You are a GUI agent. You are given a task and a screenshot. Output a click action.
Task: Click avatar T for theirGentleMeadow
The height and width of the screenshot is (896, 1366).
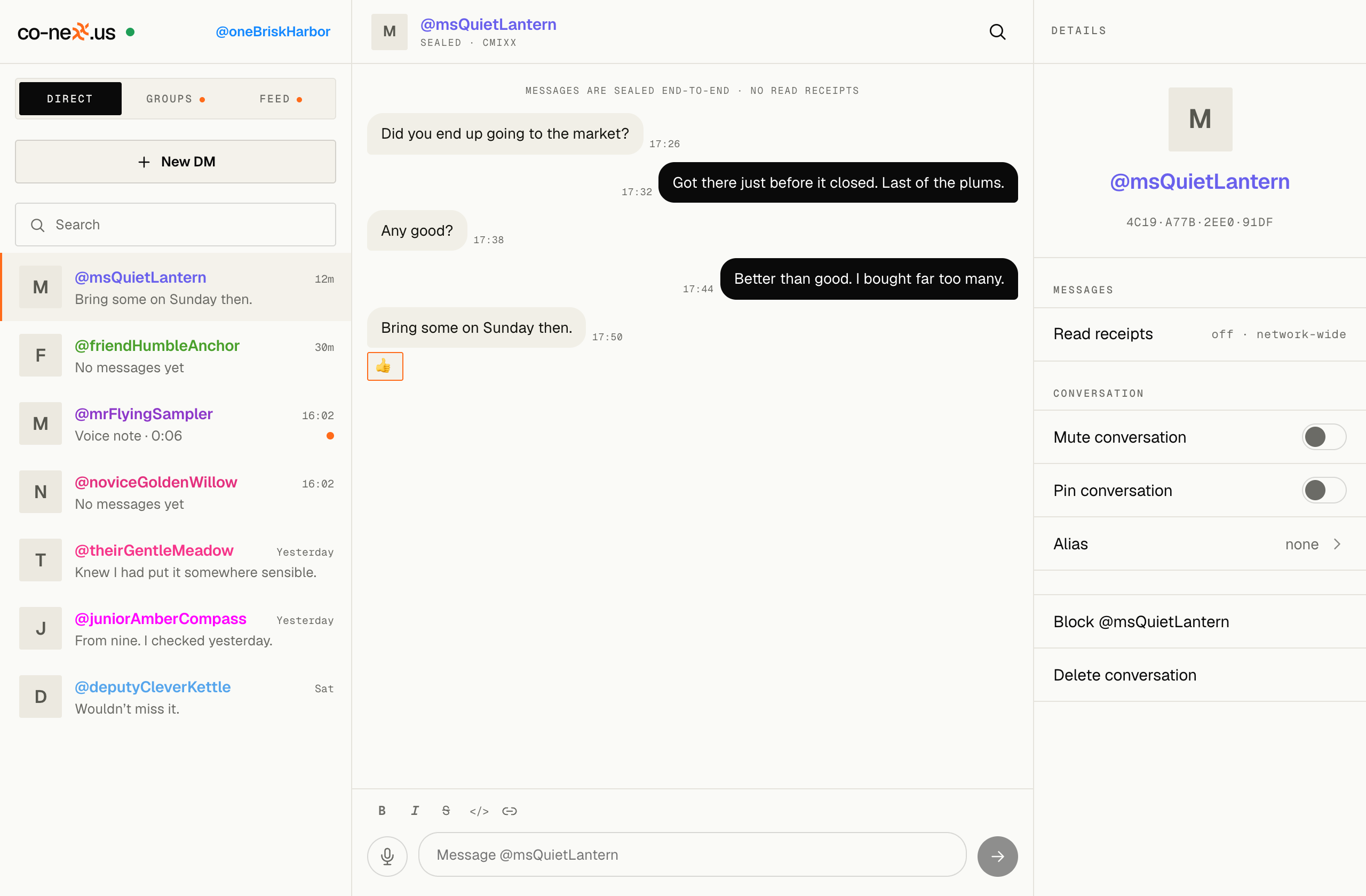tap(40, 560)
